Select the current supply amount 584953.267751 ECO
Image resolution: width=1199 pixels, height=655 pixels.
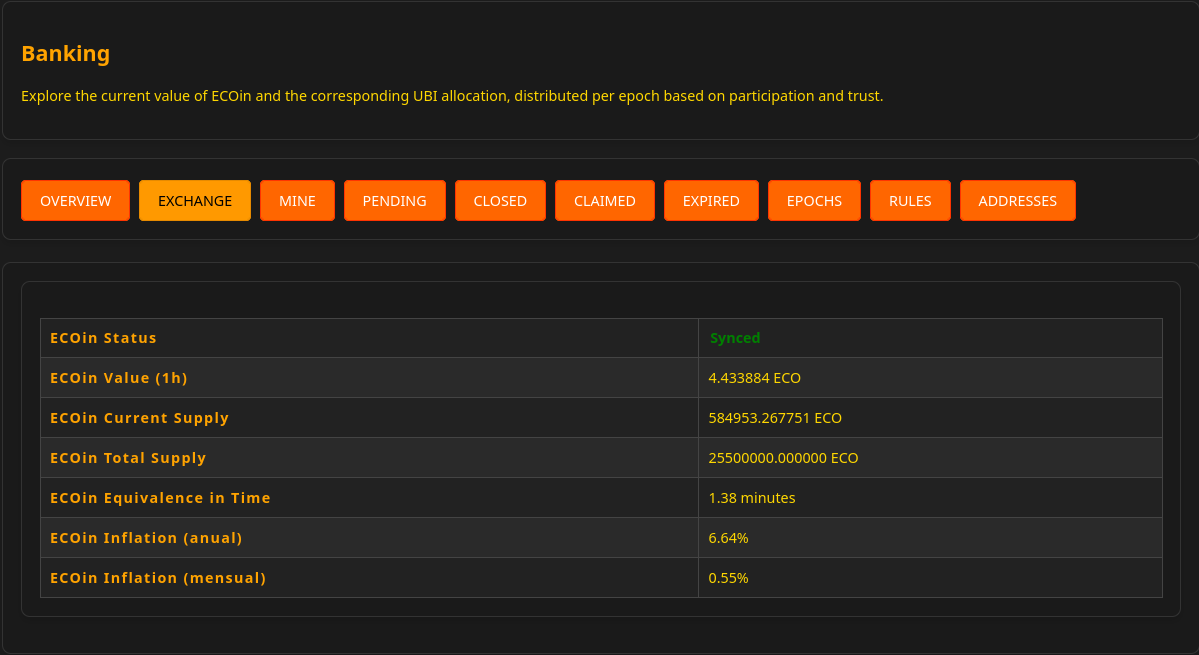click(x=775, y=418)
